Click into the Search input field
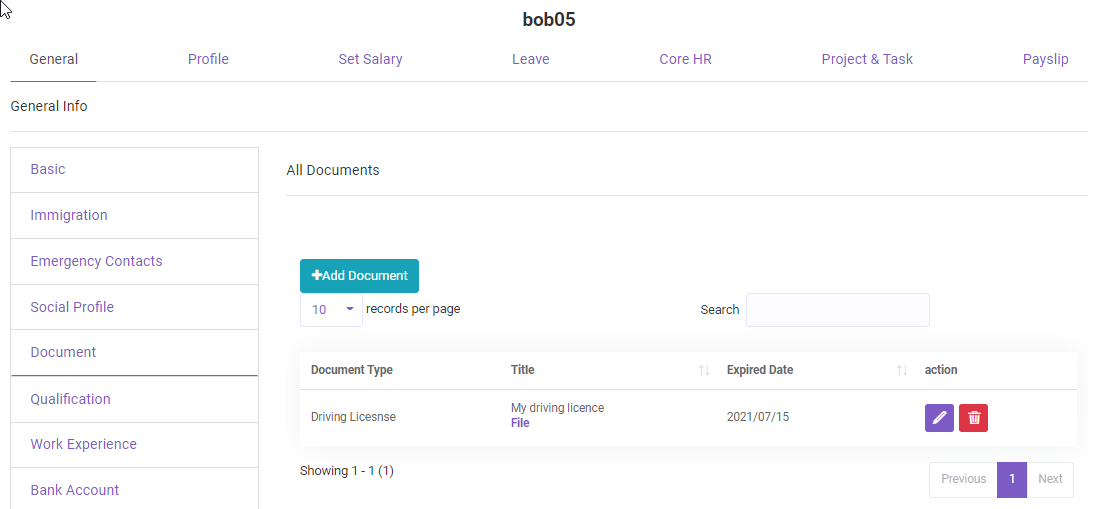The width and height of the screenshot is (1107, 509). [837, 310]
